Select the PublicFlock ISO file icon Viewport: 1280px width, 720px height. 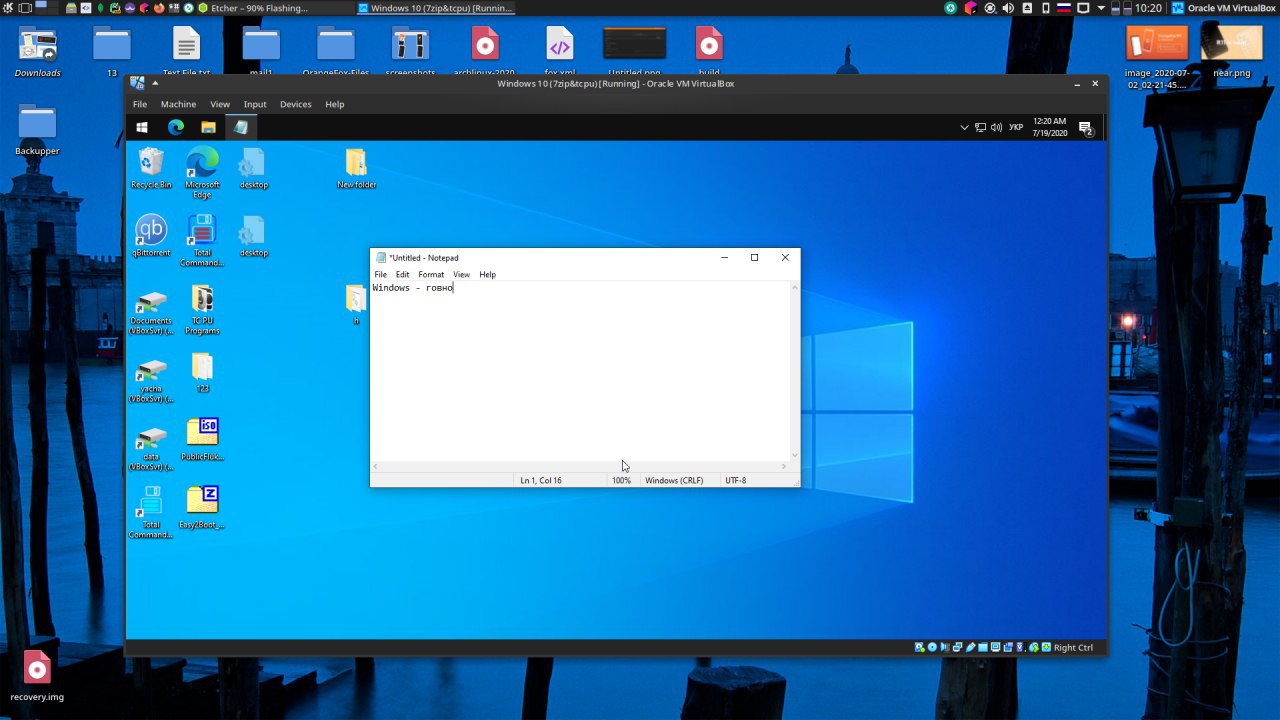pos(202,439)
